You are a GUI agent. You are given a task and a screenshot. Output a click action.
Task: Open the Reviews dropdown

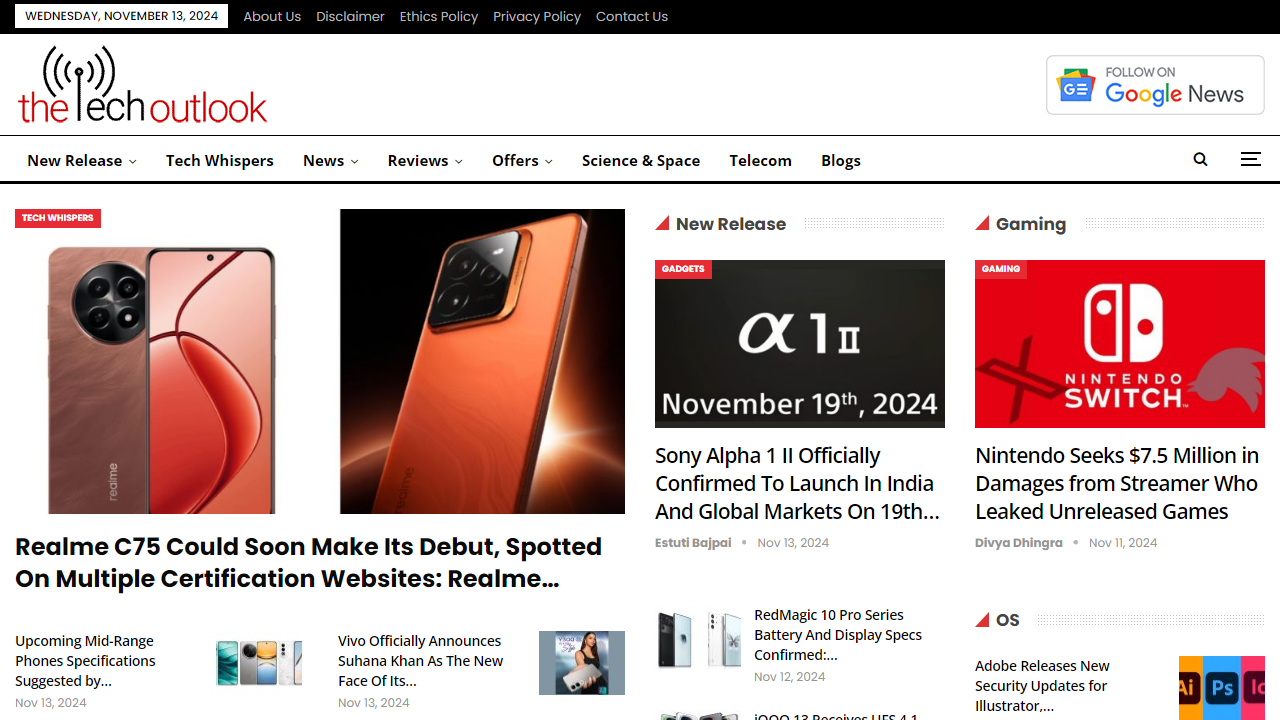pos(424,160)
